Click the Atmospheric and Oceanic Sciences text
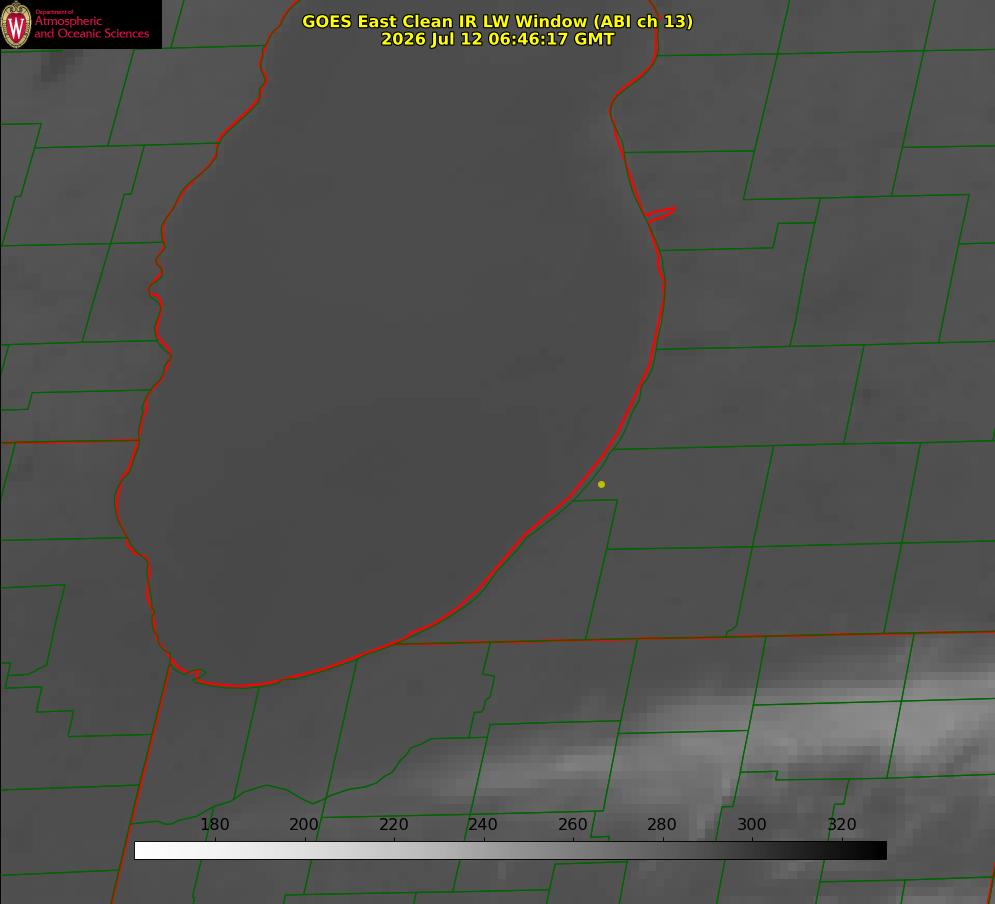Image resolution: width=995 pixels, height=904 pixels. [x=92, y=27]
